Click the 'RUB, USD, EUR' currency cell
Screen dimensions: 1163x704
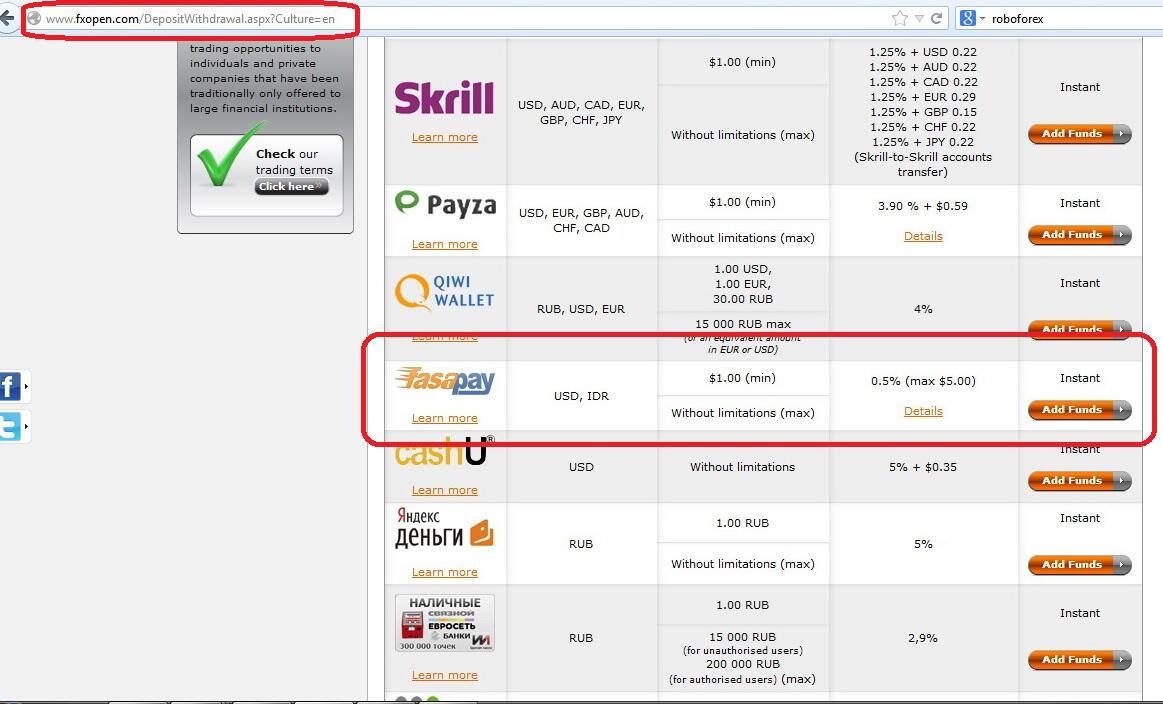pos(581,309)
